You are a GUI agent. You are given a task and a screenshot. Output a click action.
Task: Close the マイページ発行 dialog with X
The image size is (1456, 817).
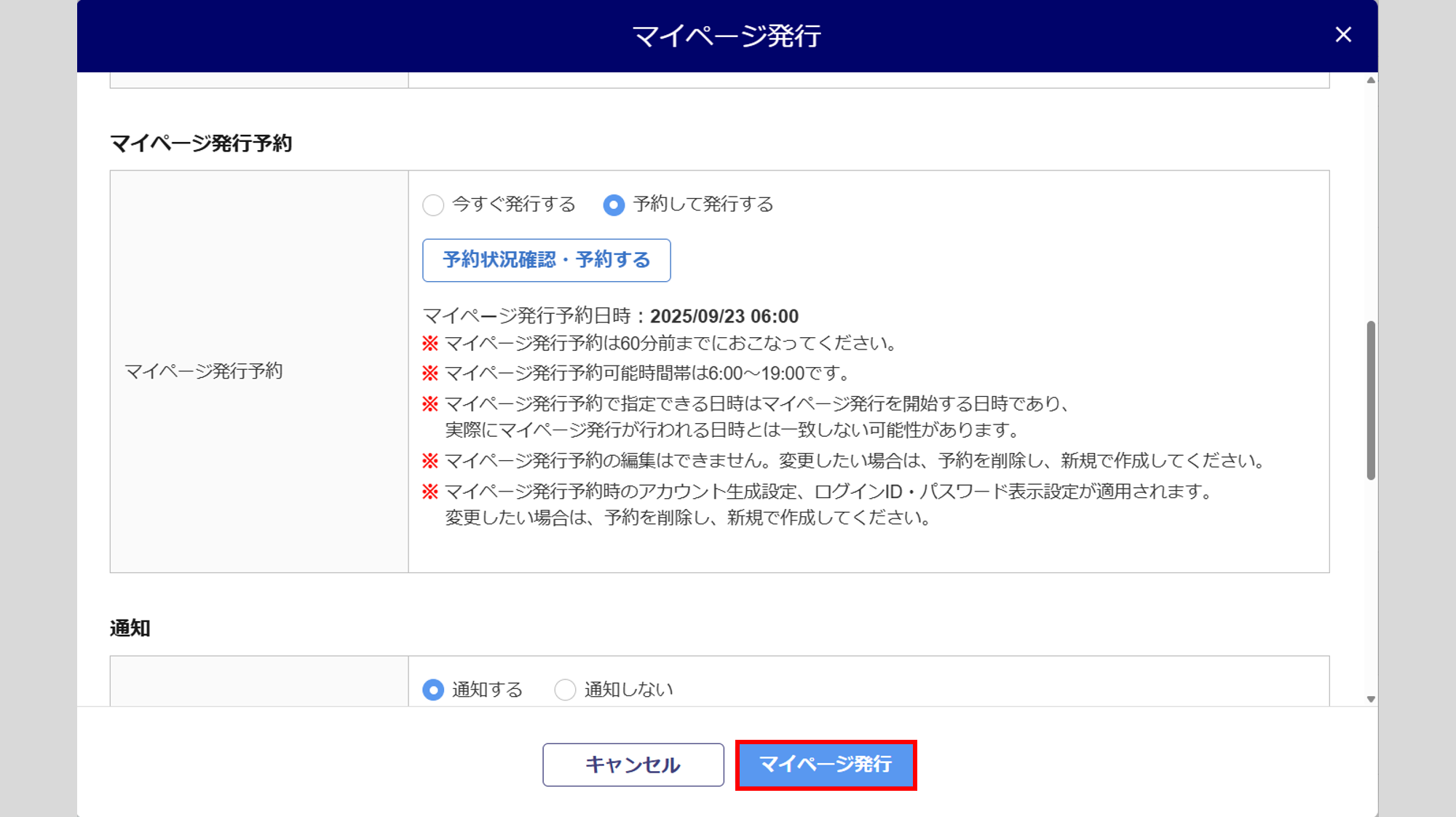click(x=1343, y=35)
